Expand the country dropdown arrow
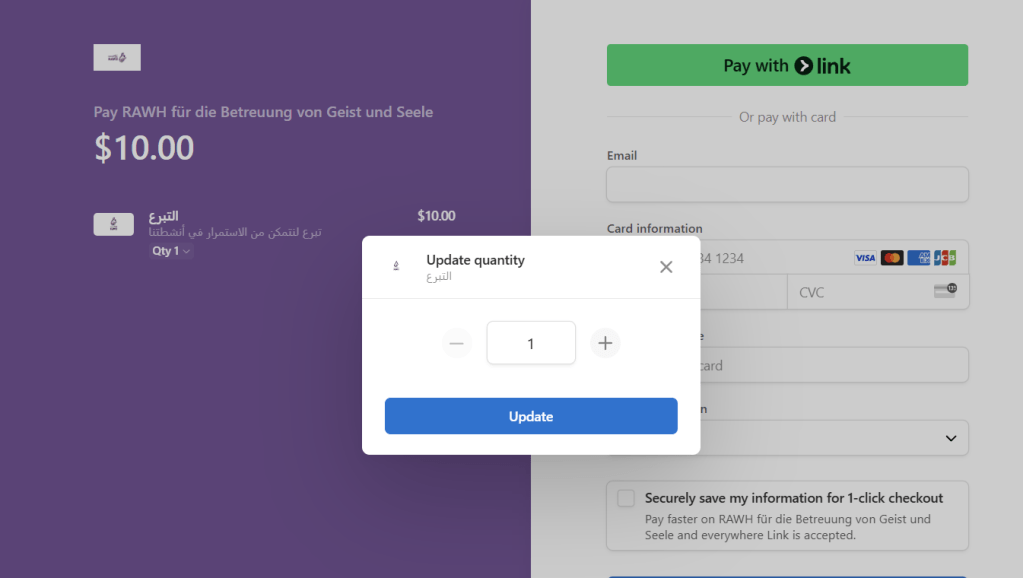The image size is (1023, 578). click(950, 438)
